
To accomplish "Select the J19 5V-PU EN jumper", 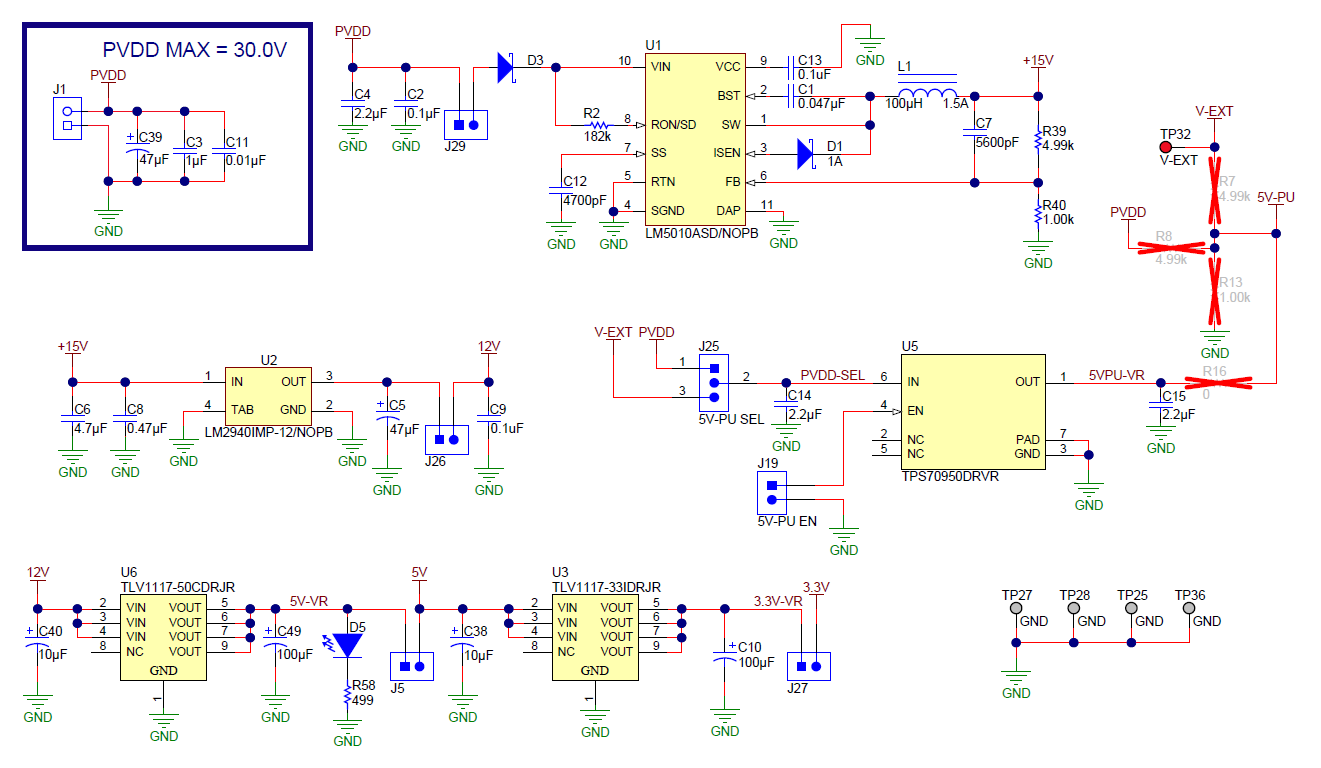I will (771, 492).
